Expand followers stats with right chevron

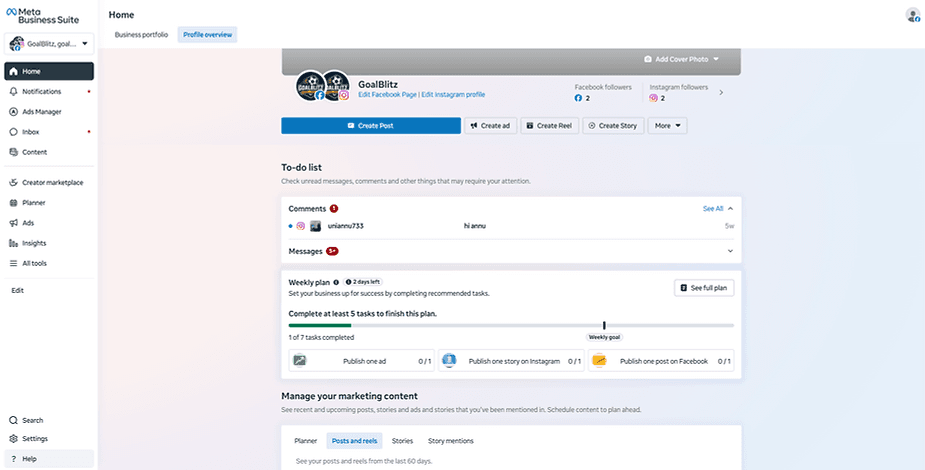pyautogui.click(x=721, y=93)
